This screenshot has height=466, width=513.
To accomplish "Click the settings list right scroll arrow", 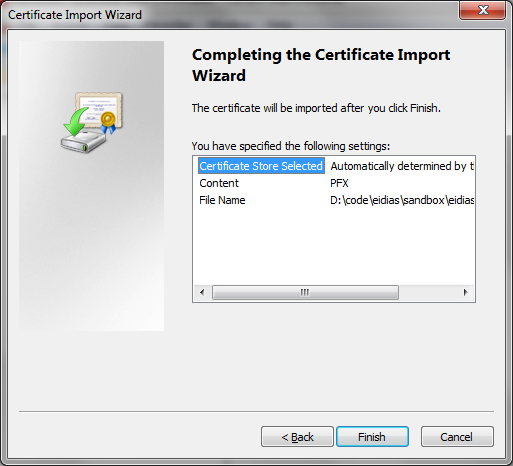I will coord(465,292).
